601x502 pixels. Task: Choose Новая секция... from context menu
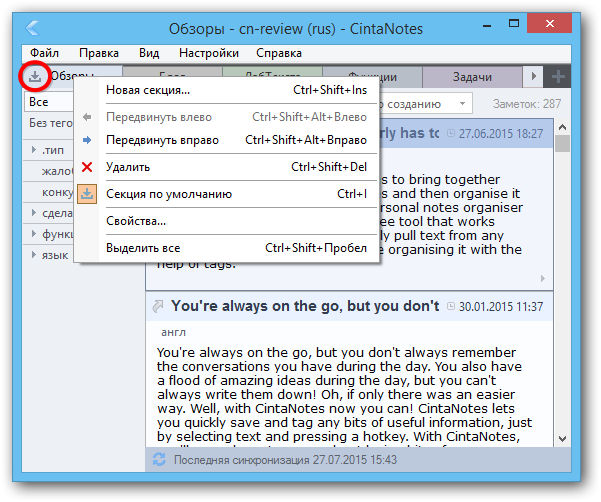(x=227, y=90)
